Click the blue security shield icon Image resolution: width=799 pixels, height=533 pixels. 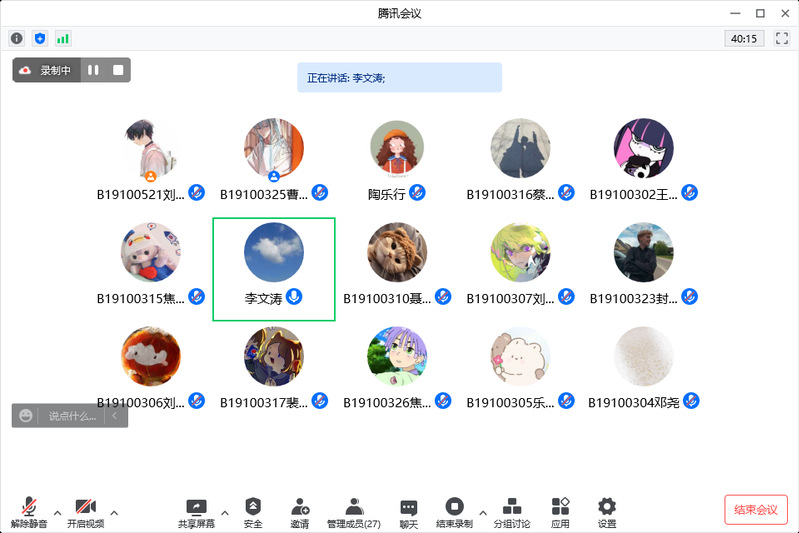click(x=40, y=38)
